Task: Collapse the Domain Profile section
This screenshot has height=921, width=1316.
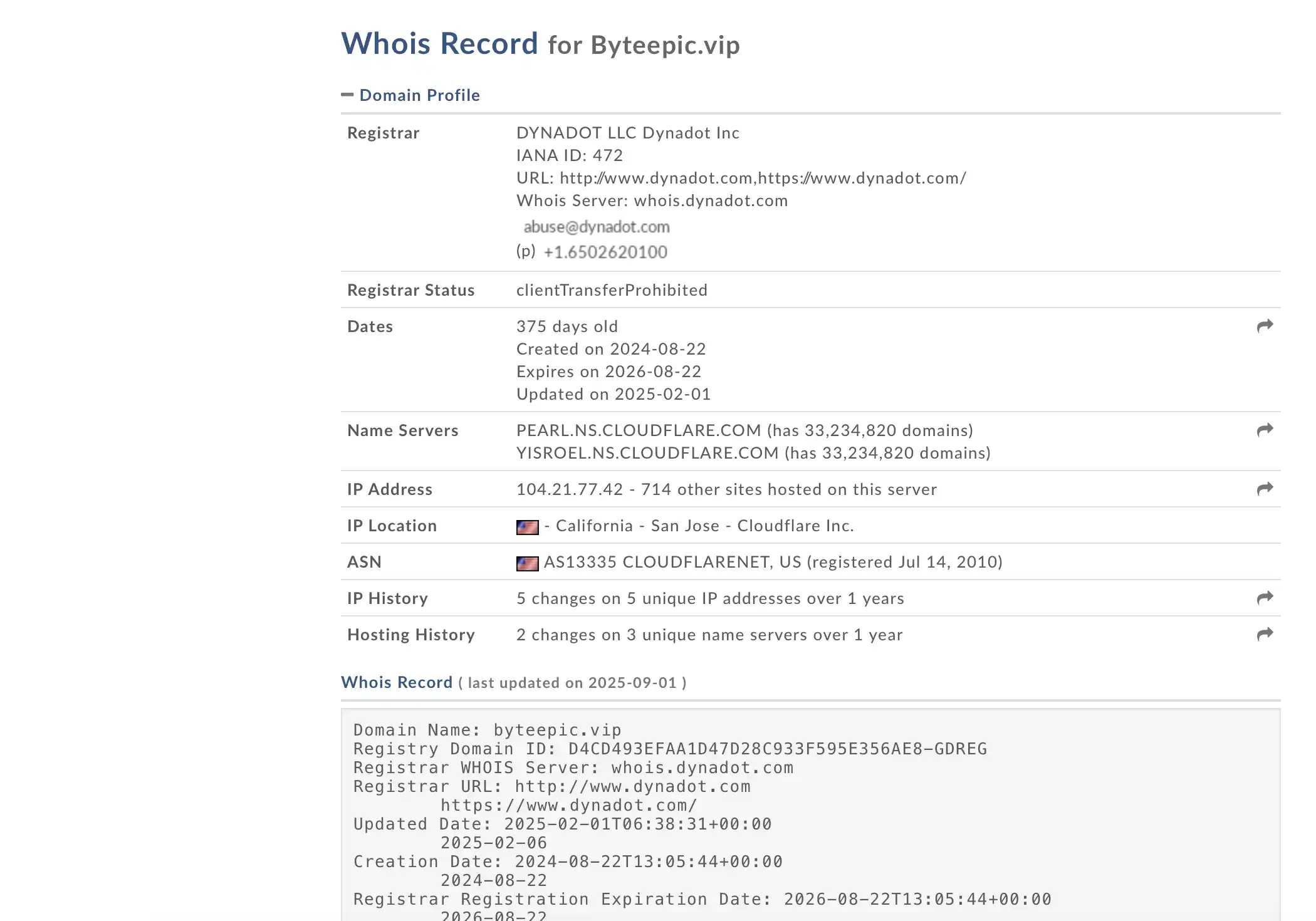Action: click(347, 95)
